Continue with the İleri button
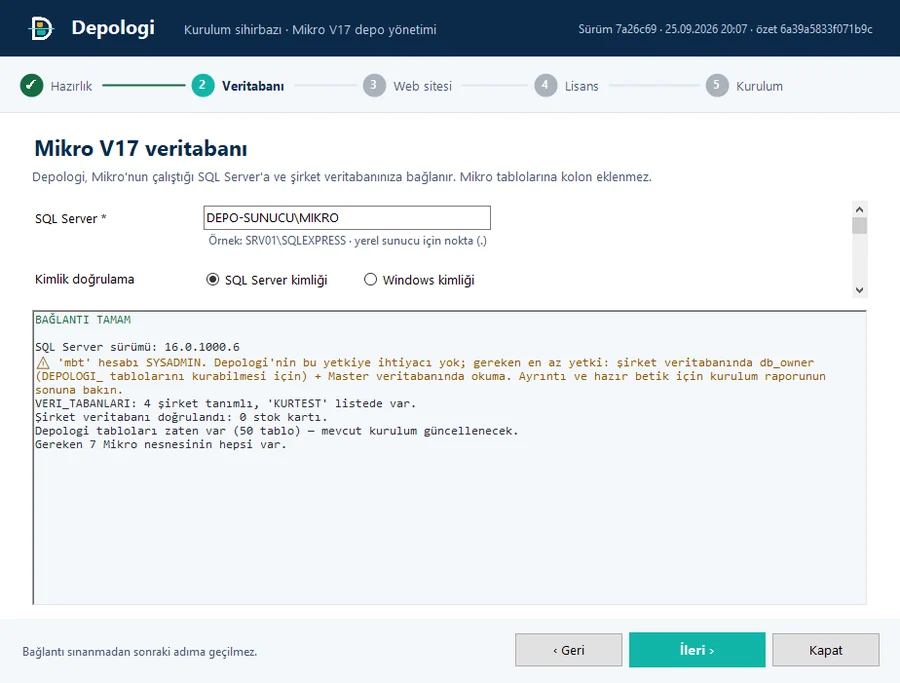The height and width of the screenshot is (683, 900). 697,650
